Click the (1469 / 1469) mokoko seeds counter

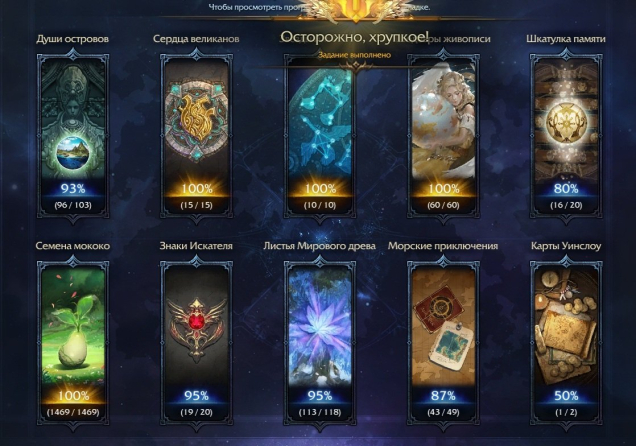coord(73,412)
